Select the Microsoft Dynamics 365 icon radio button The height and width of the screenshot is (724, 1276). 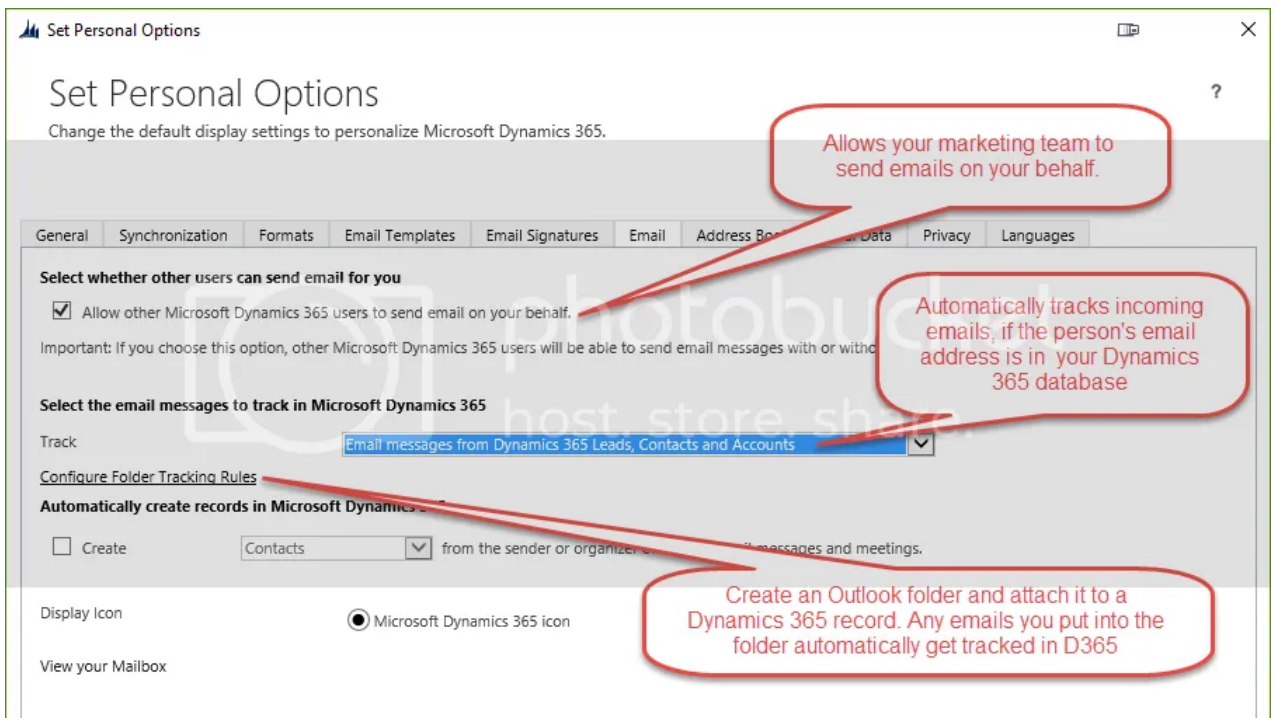coord(358,621)
